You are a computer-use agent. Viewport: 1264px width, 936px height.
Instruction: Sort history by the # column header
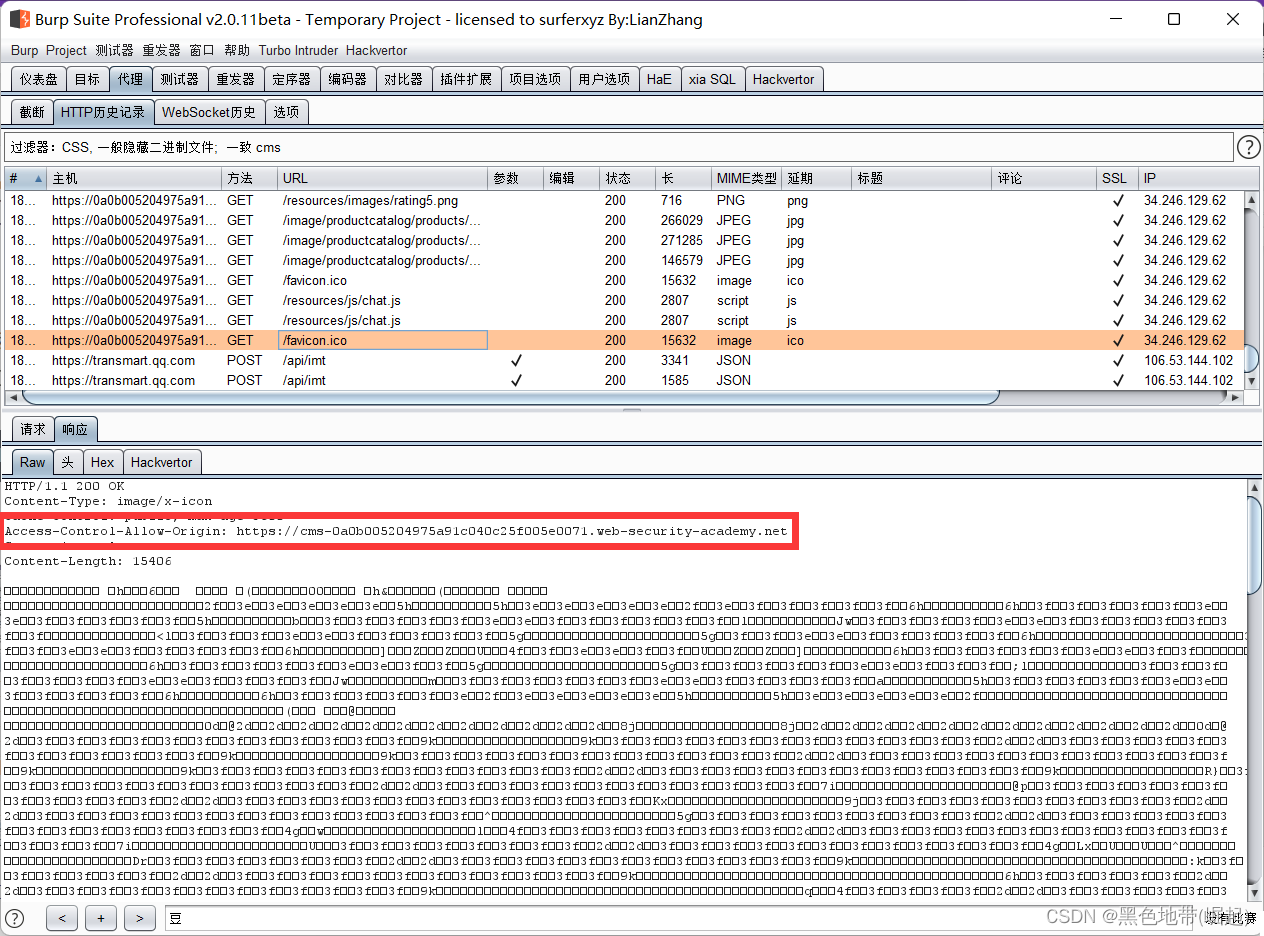click(26, 178)
